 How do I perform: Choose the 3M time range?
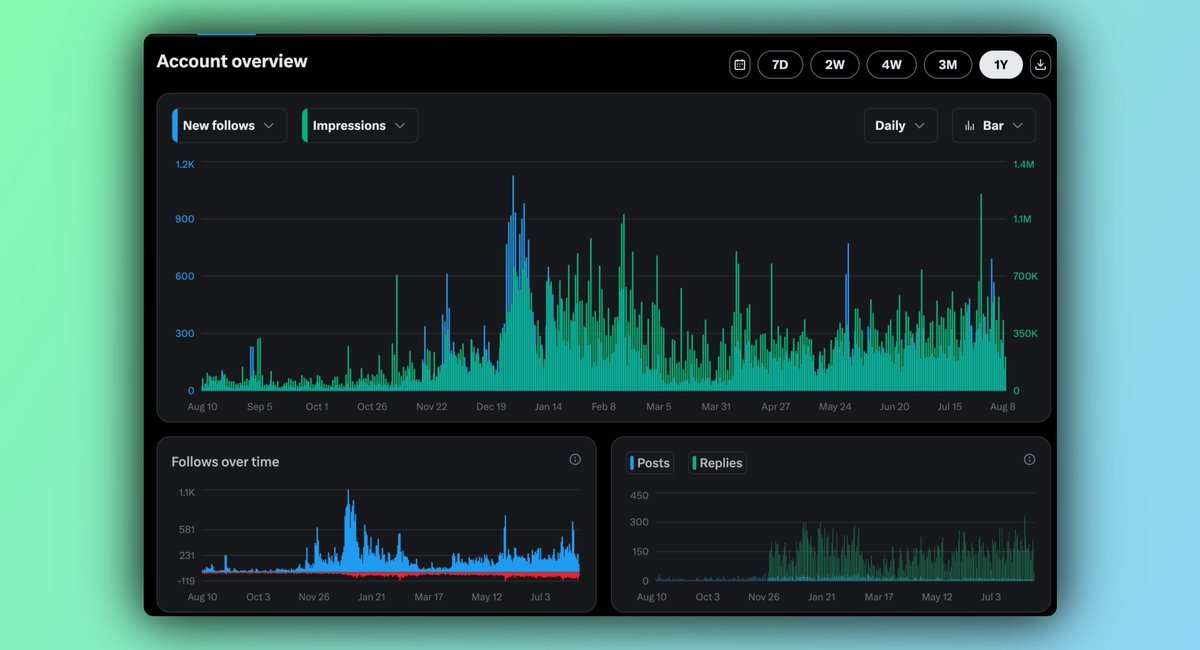point(947,65)
